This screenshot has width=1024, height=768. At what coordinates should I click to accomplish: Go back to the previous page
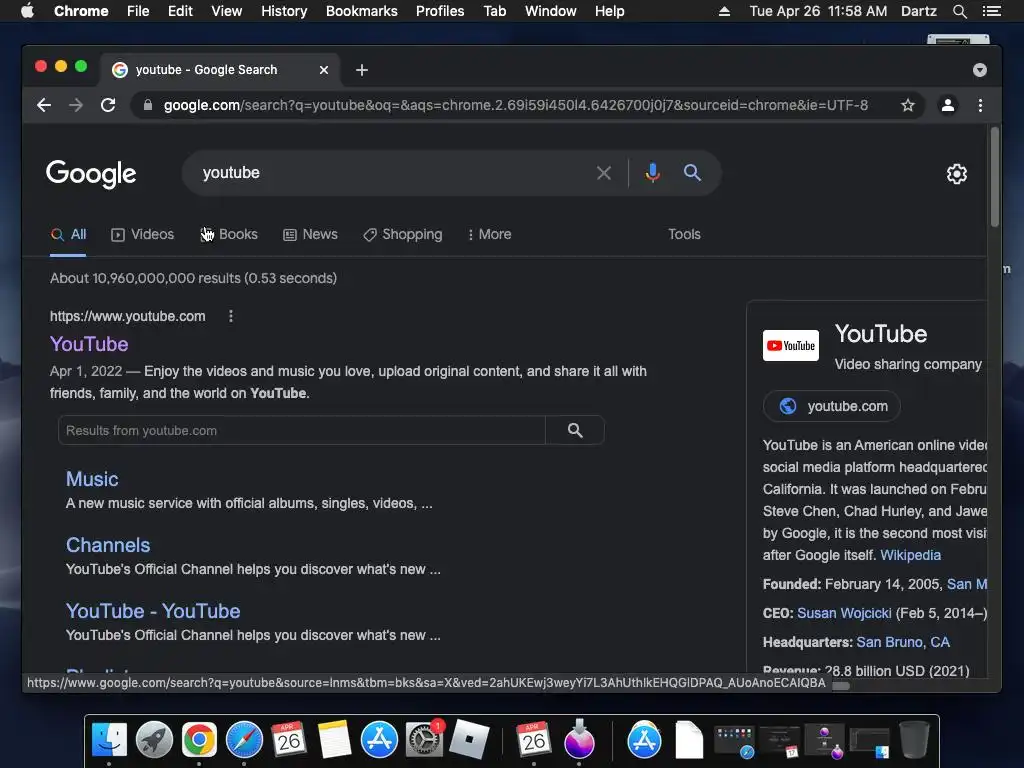44,105
